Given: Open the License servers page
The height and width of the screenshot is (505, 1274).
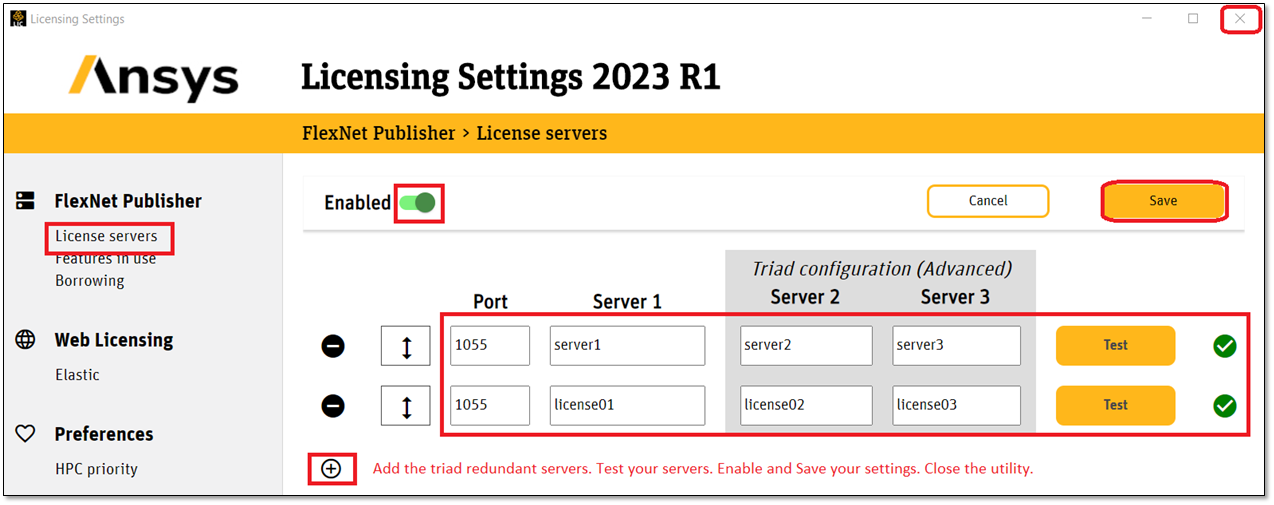Looking at the screenshot, I should tap(106, 237).
